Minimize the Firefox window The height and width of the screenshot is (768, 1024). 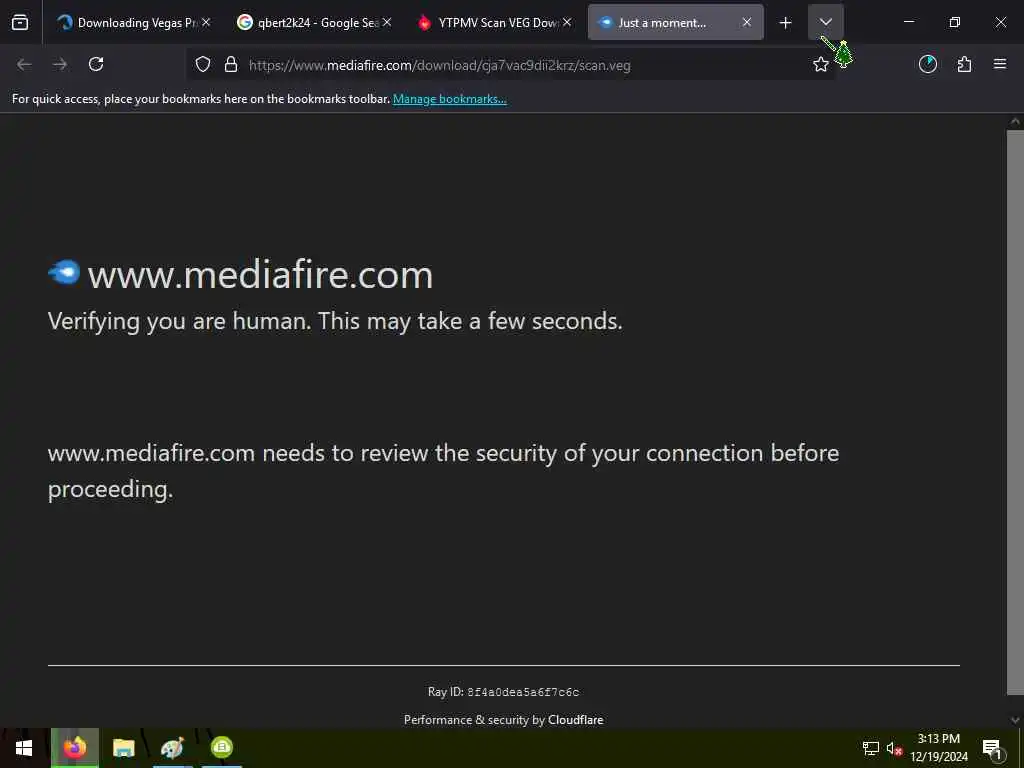(908, 22)
